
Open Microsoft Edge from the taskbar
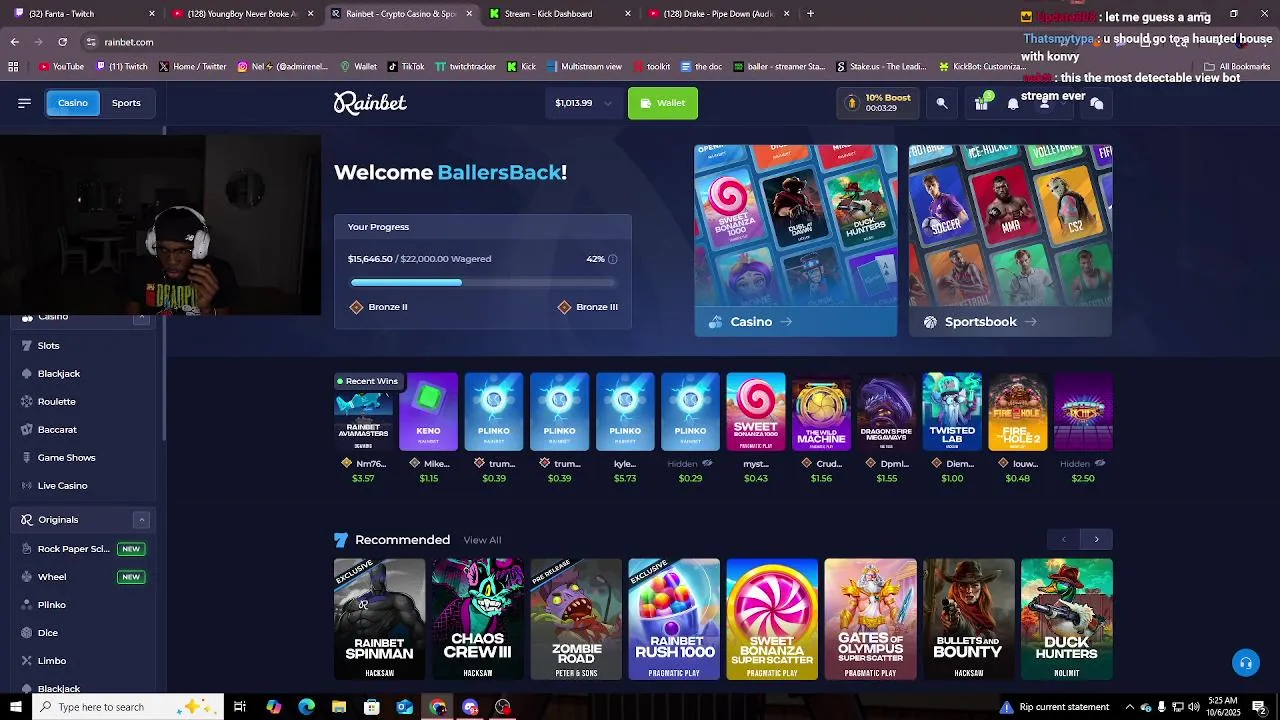click(306, 707)
